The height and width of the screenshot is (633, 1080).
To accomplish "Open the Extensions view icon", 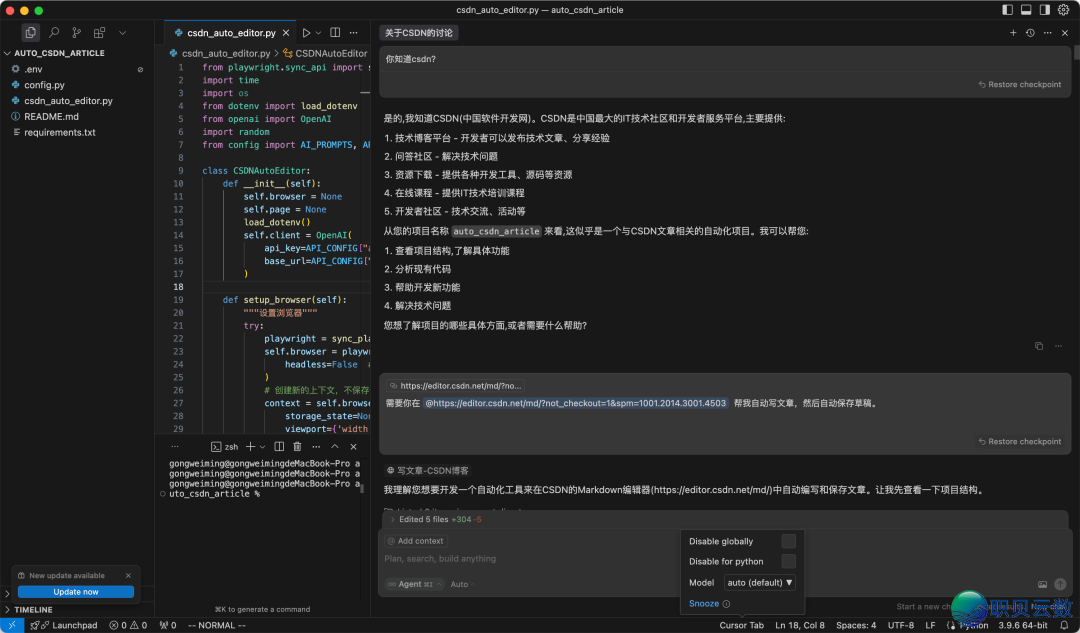I will coord(99,33).
